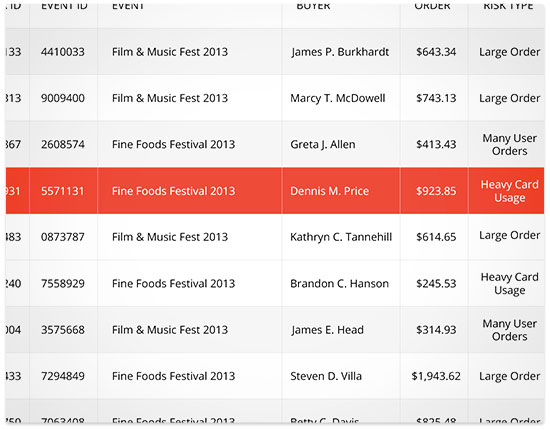Select the highlighted Dennis M. Price row
This screenshot has width=550, height=430.
(275, 191)
